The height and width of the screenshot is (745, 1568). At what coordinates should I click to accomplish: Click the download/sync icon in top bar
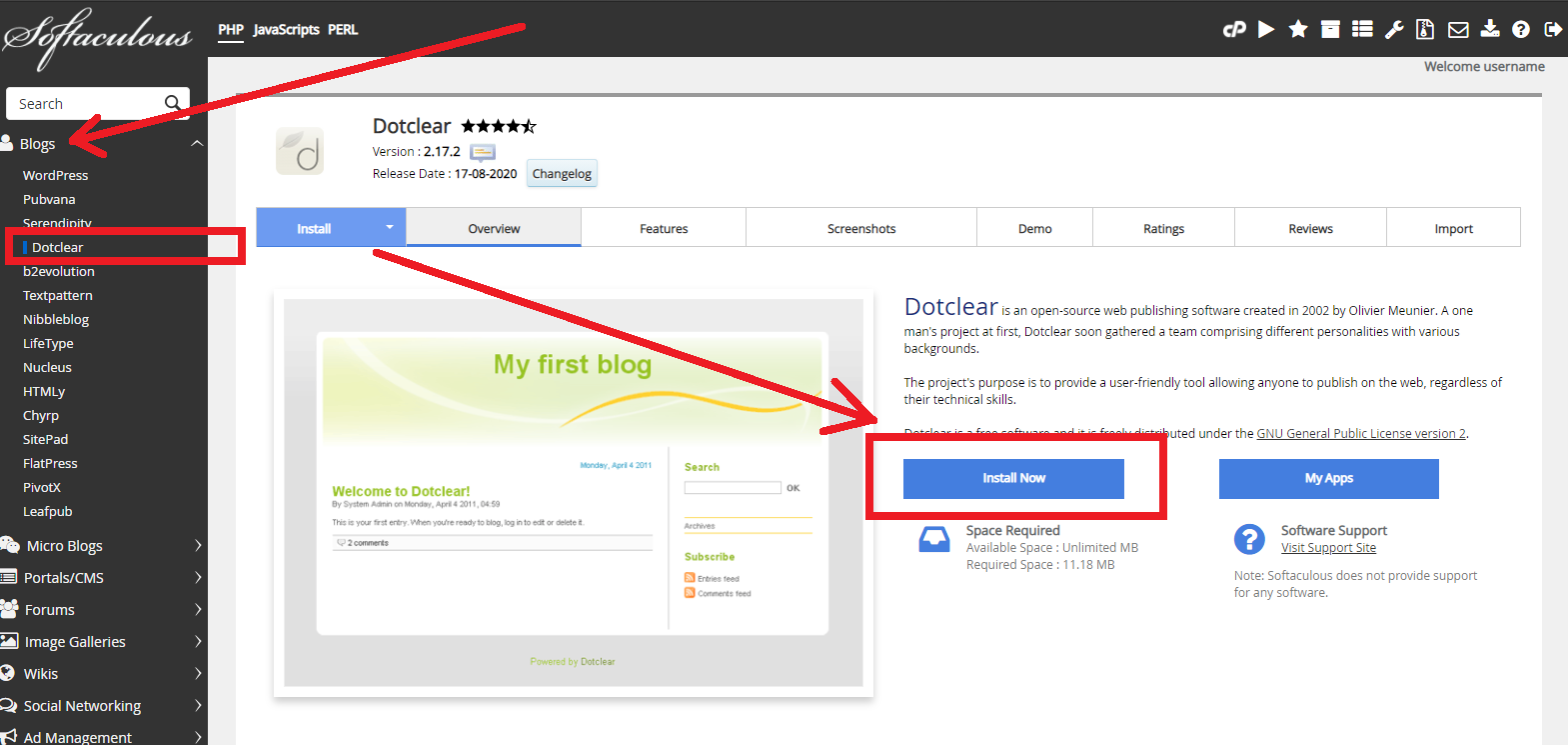1490,28
